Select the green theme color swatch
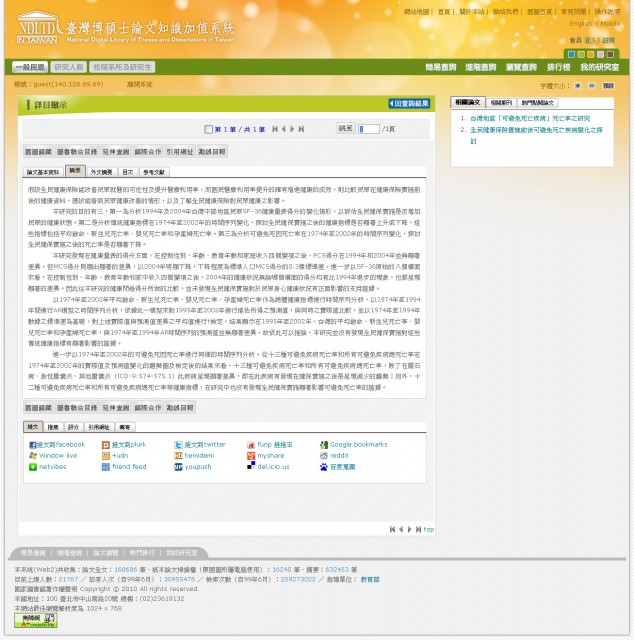 tap(581, 54)
